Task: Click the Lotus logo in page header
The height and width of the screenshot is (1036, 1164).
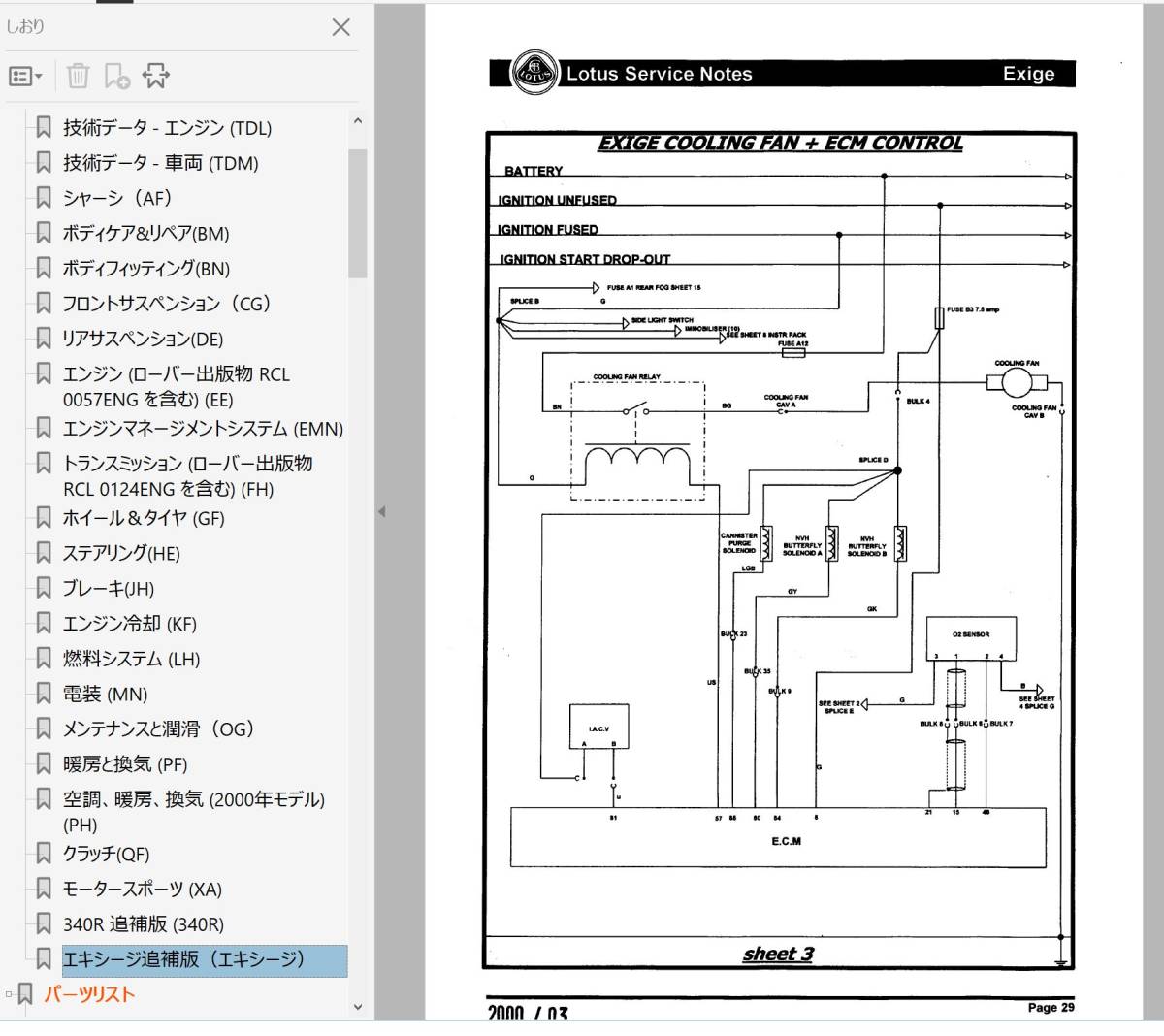Action: [536, 73]
